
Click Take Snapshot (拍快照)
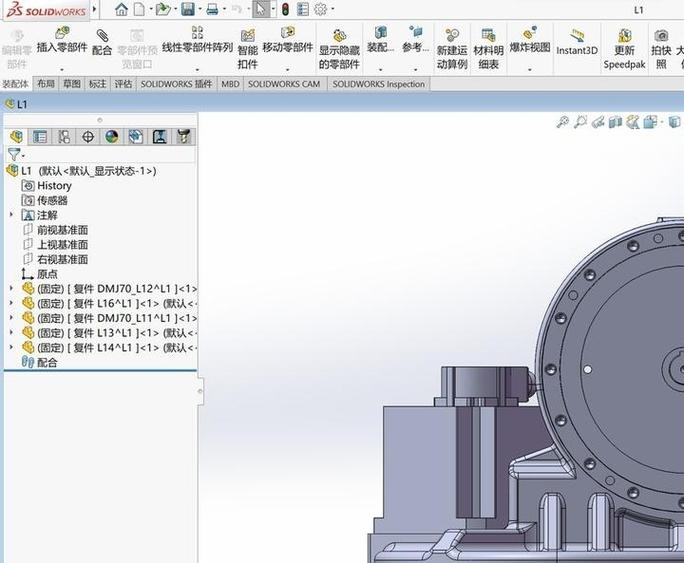click(x=661, y=49)
